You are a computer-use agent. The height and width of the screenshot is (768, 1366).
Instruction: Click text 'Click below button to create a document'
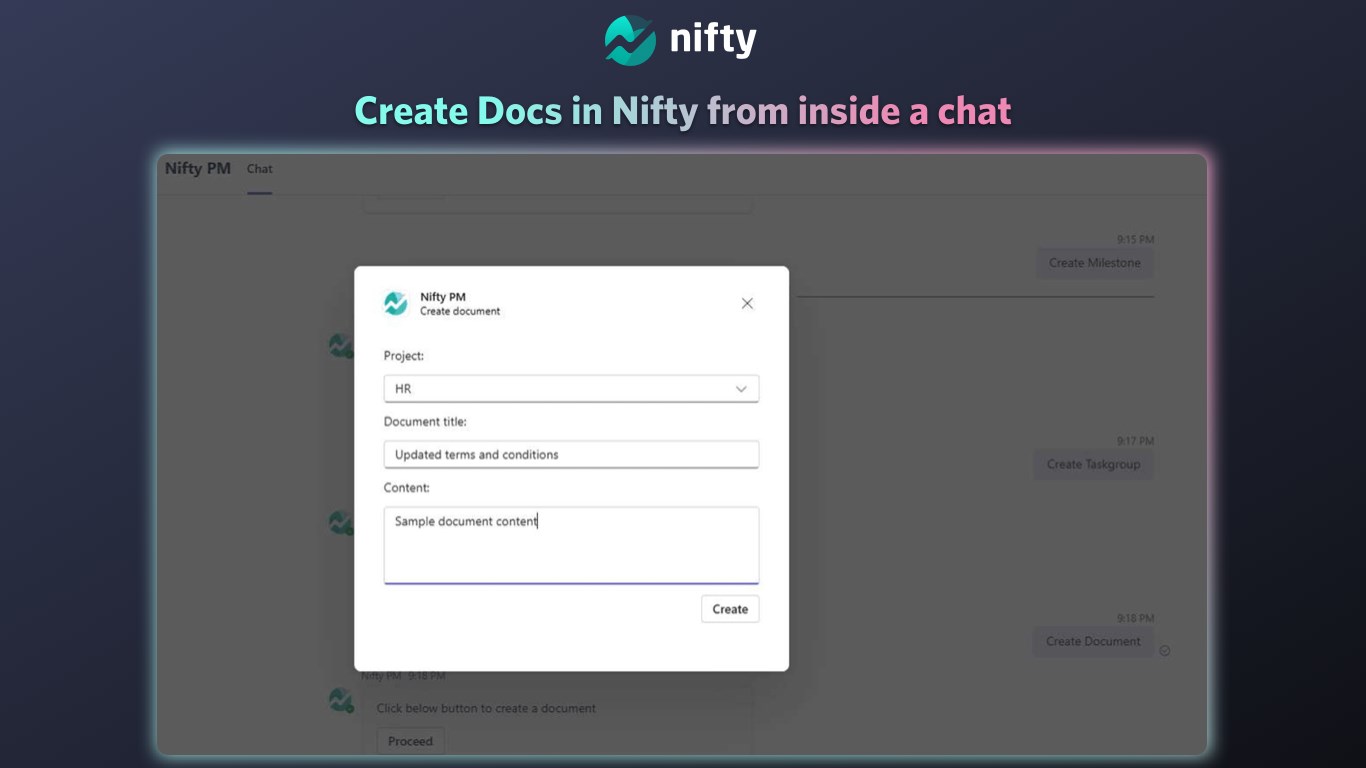click(x=486, y=708)
